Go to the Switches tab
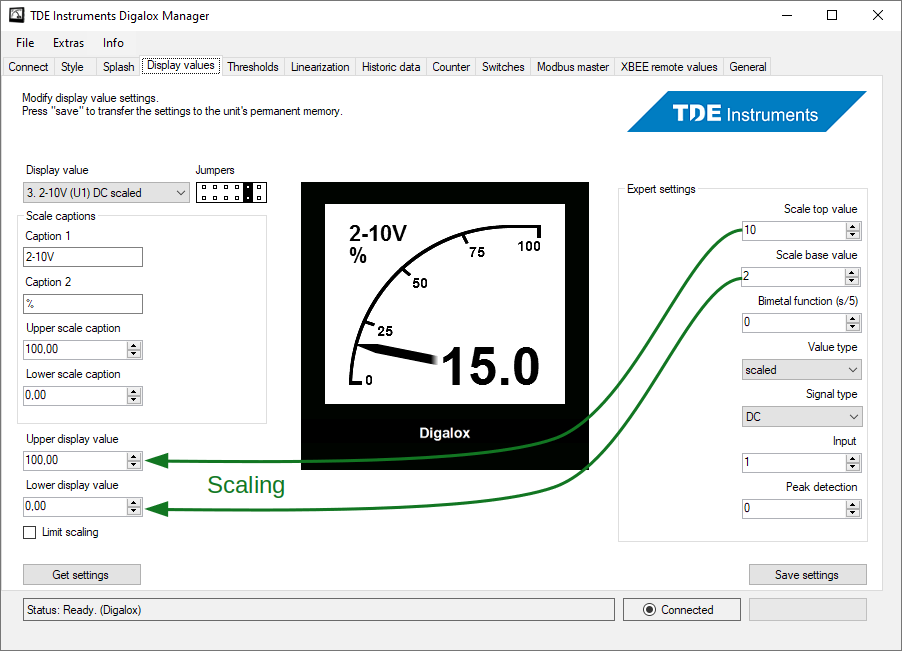 [x=503, y=67]
